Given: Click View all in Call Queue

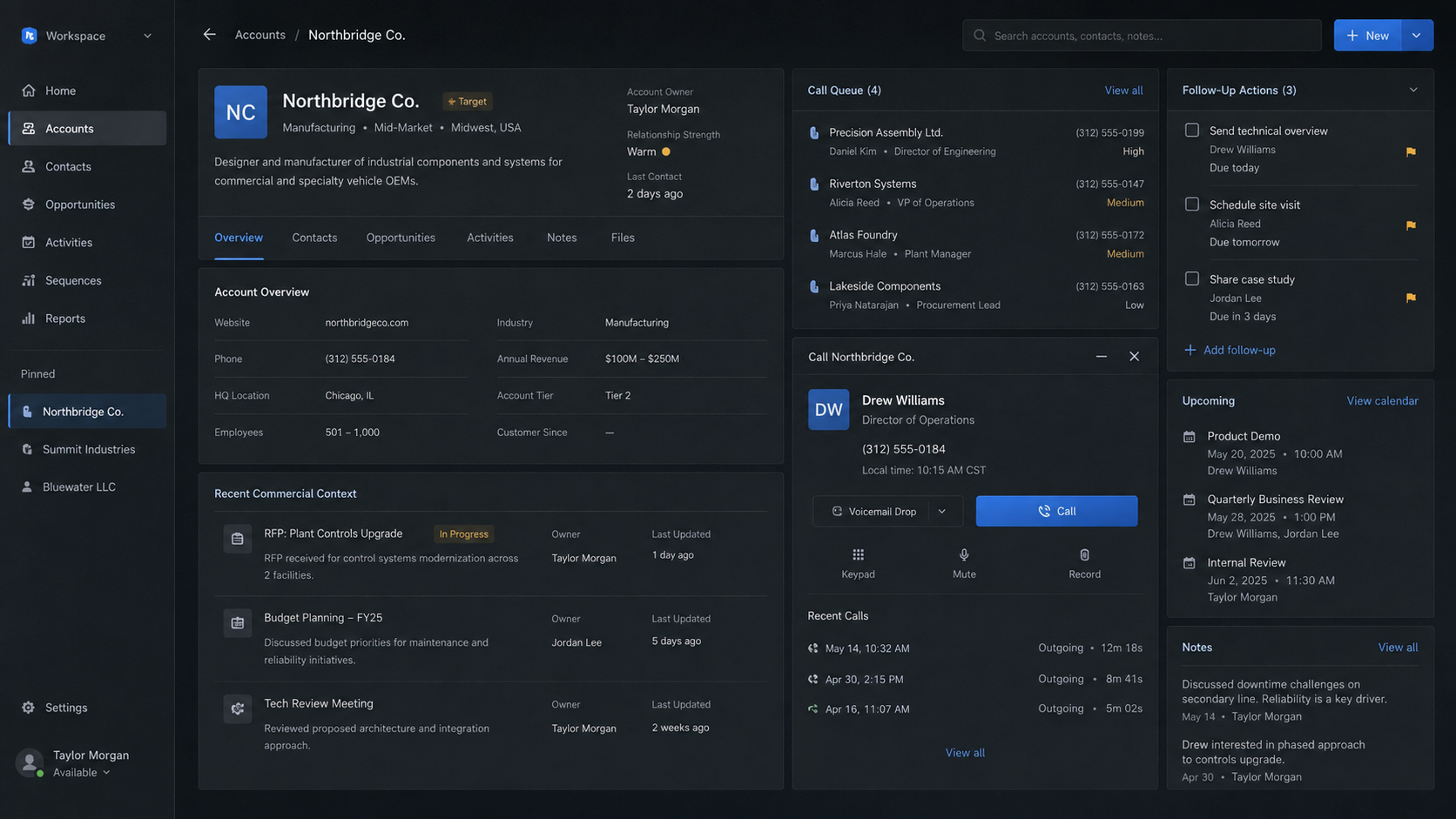Looking at the screenshot, I should 1123,91.
